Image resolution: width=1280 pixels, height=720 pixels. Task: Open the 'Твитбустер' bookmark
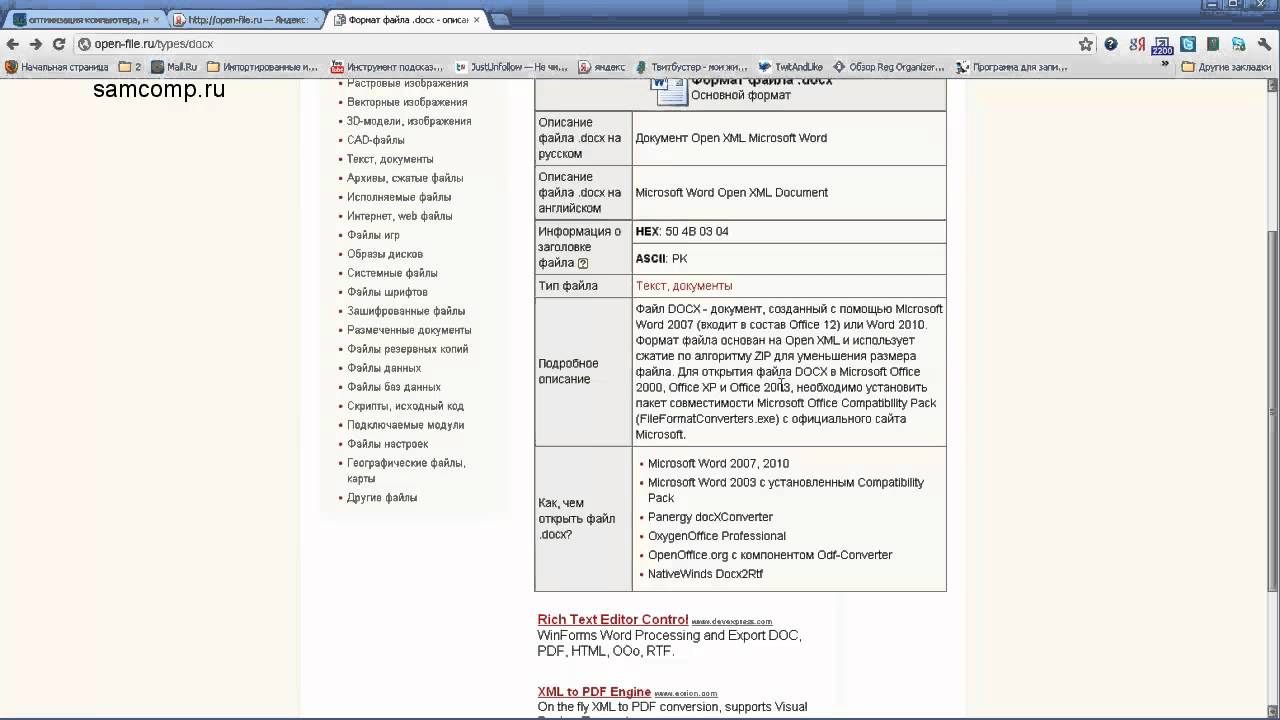pyautogui.click(x=693, y=67)
